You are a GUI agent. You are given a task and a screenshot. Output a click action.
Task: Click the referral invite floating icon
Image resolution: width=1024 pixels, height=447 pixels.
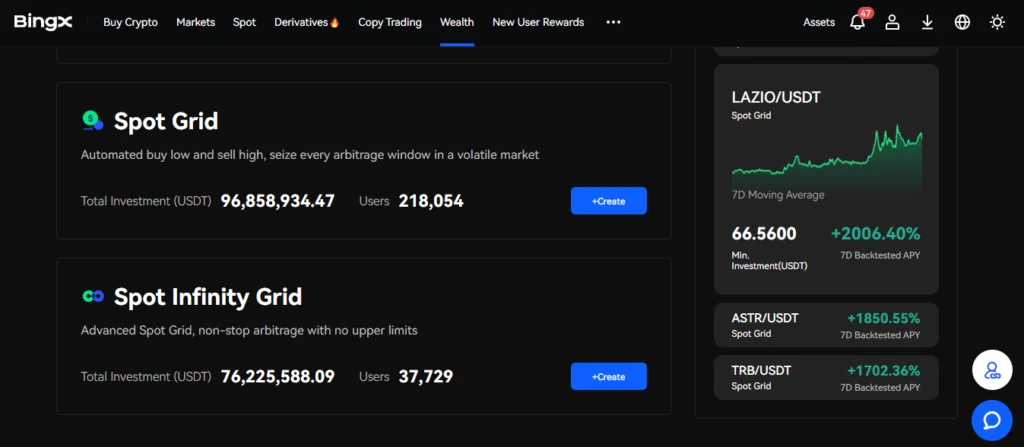coord(992,371)
